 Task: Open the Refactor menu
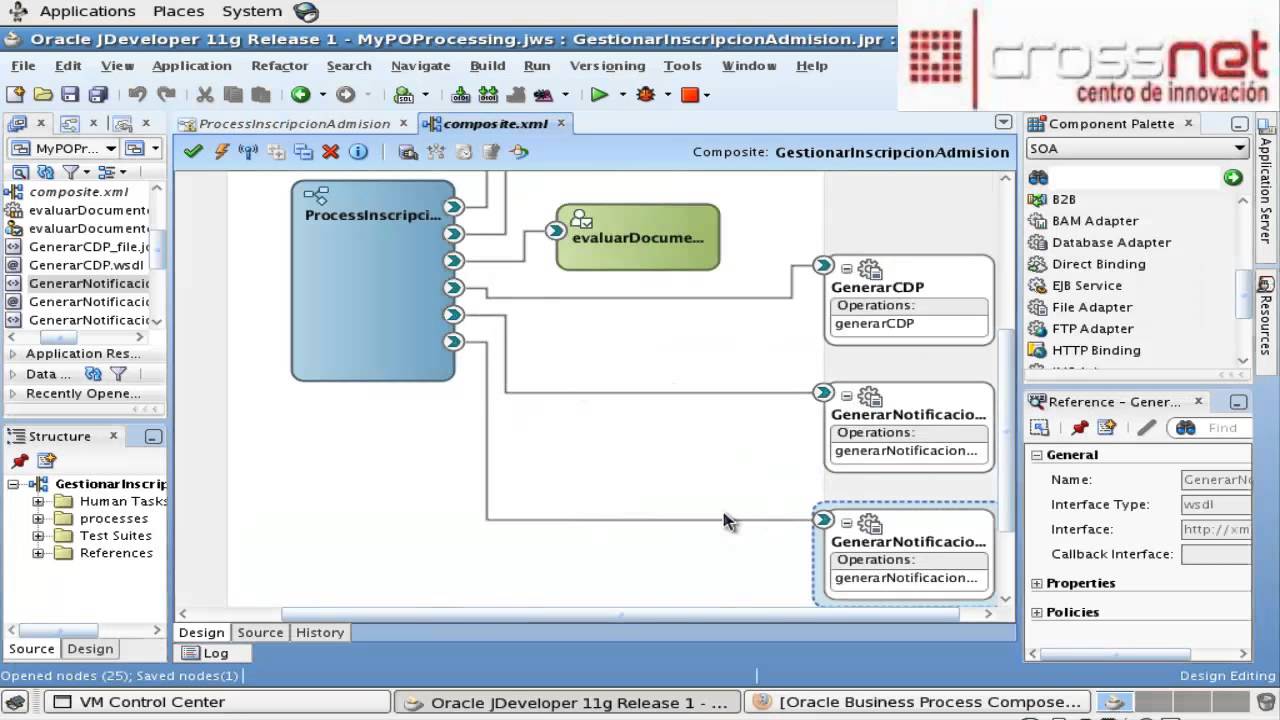(x=280, y=65)
